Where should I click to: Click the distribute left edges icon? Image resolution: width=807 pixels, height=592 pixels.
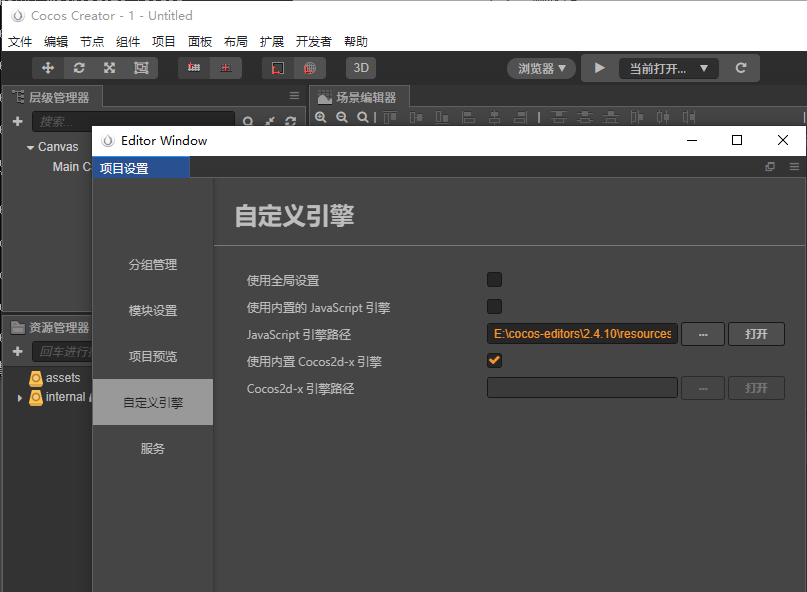[x=637, y=117]
